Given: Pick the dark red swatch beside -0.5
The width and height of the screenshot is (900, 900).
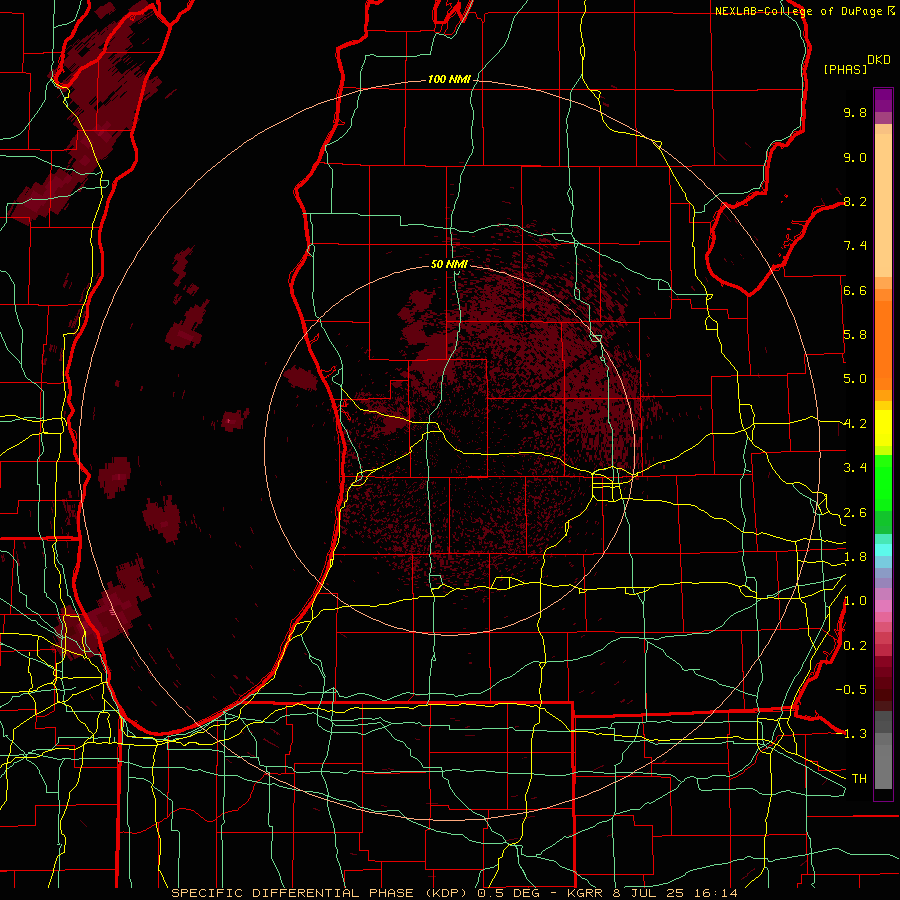Looking at the screenshot, I should tap(883, 690).
